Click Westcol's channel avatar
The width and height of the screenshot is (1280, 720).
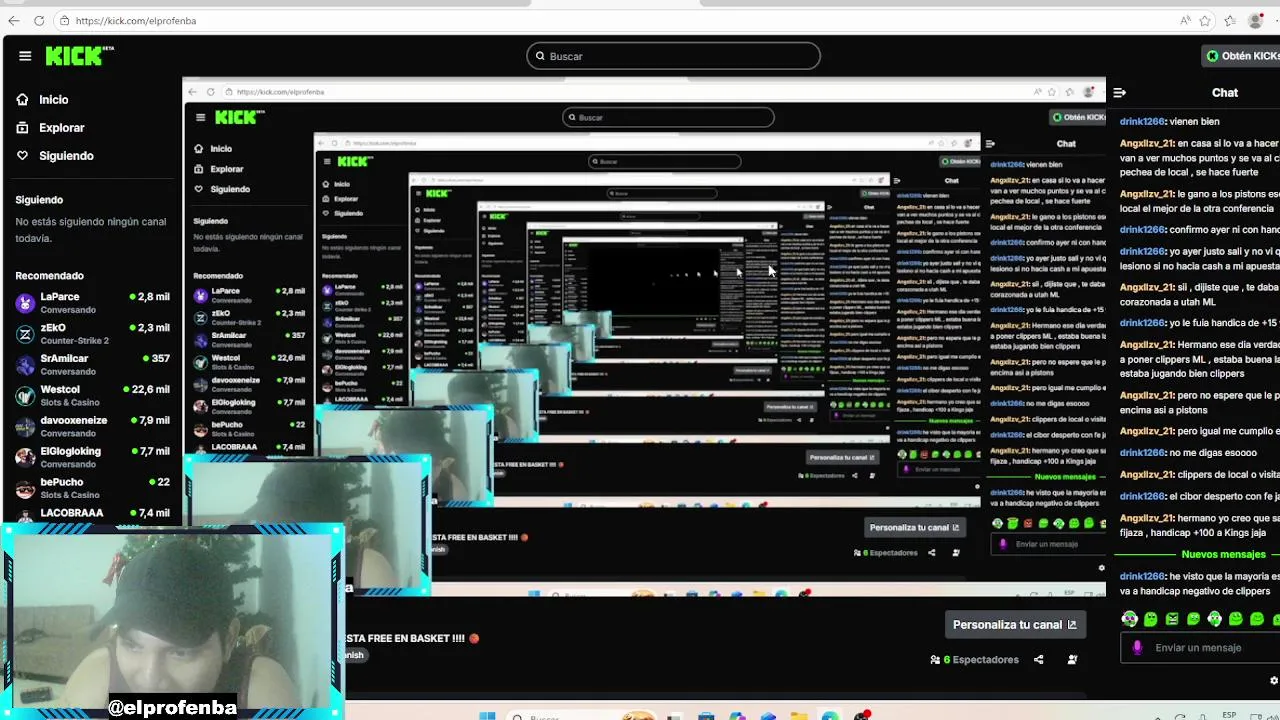[x=25, y=397]
